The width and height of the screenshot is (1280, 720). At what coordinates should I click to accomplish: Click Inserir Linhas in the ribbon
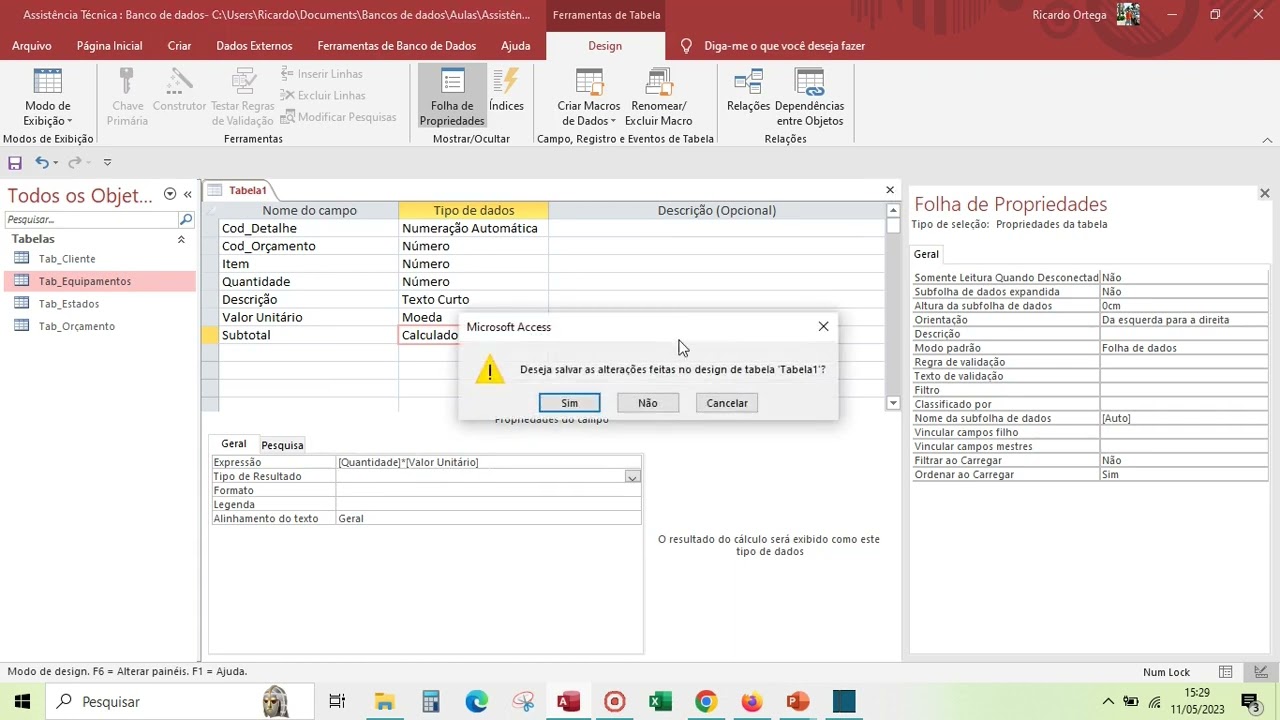tap(321, 74)
